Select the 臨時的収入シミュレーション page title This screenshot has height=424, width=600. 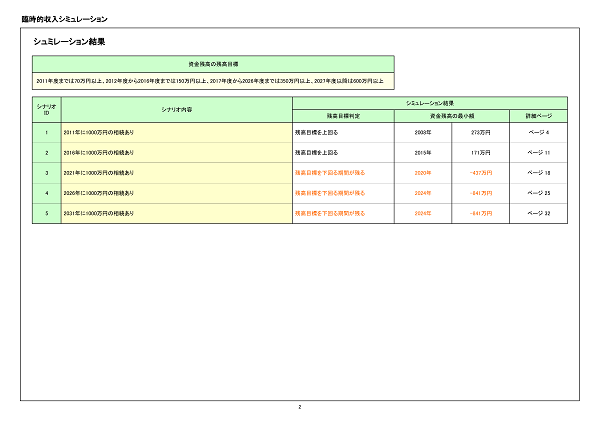(x=64, y=19)
